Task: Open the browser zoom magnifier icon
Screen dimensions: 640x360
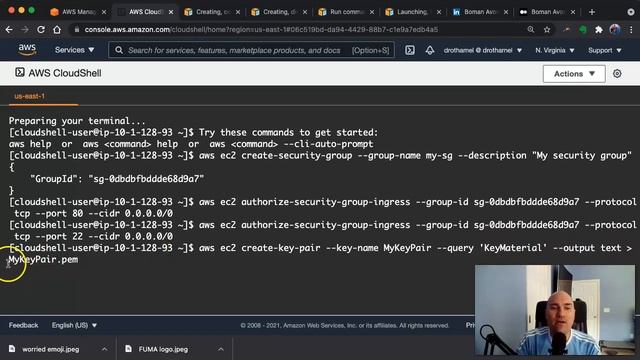Action: click(531, 29)
